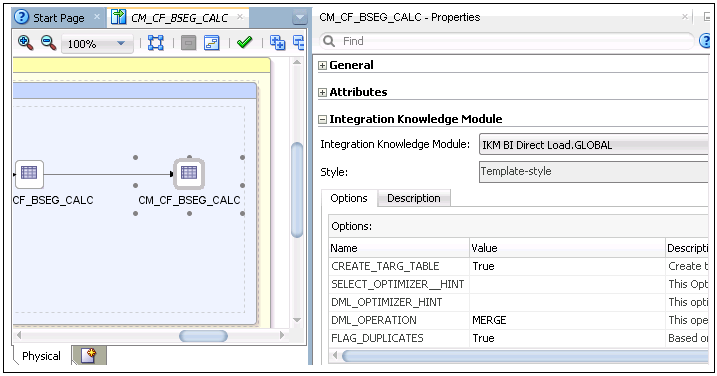
Task: Select the SELECT_OPTIMIZER__HINT option row
Action: (518, 284)
